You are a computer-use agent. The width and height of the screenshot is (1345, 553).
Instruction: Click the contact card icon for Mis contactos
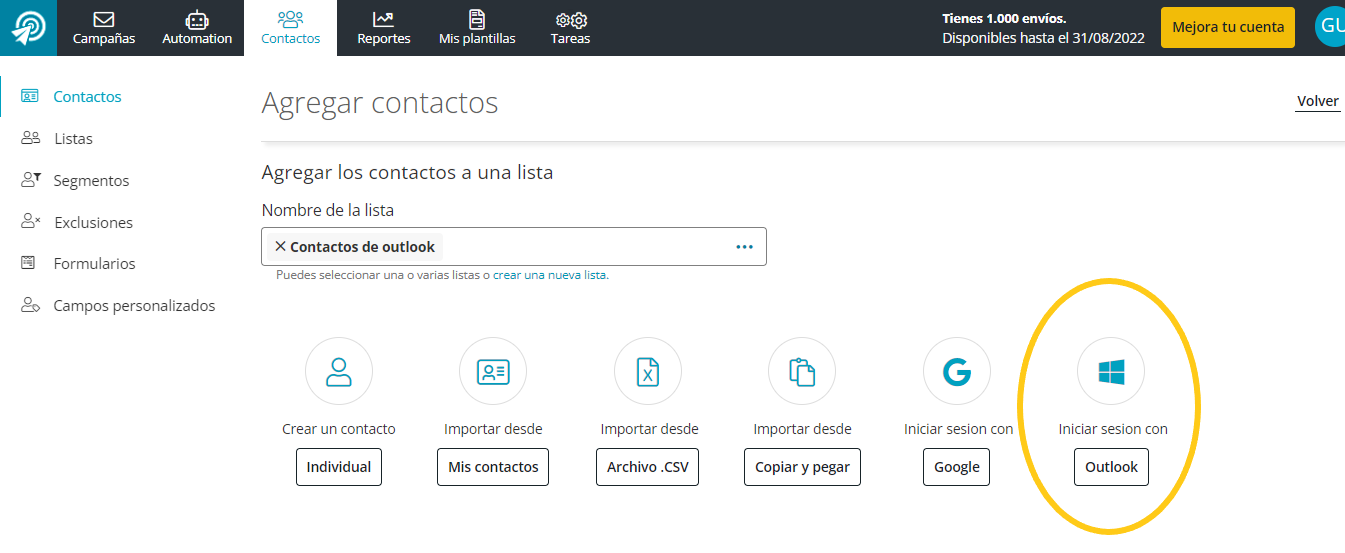point(493,371)
